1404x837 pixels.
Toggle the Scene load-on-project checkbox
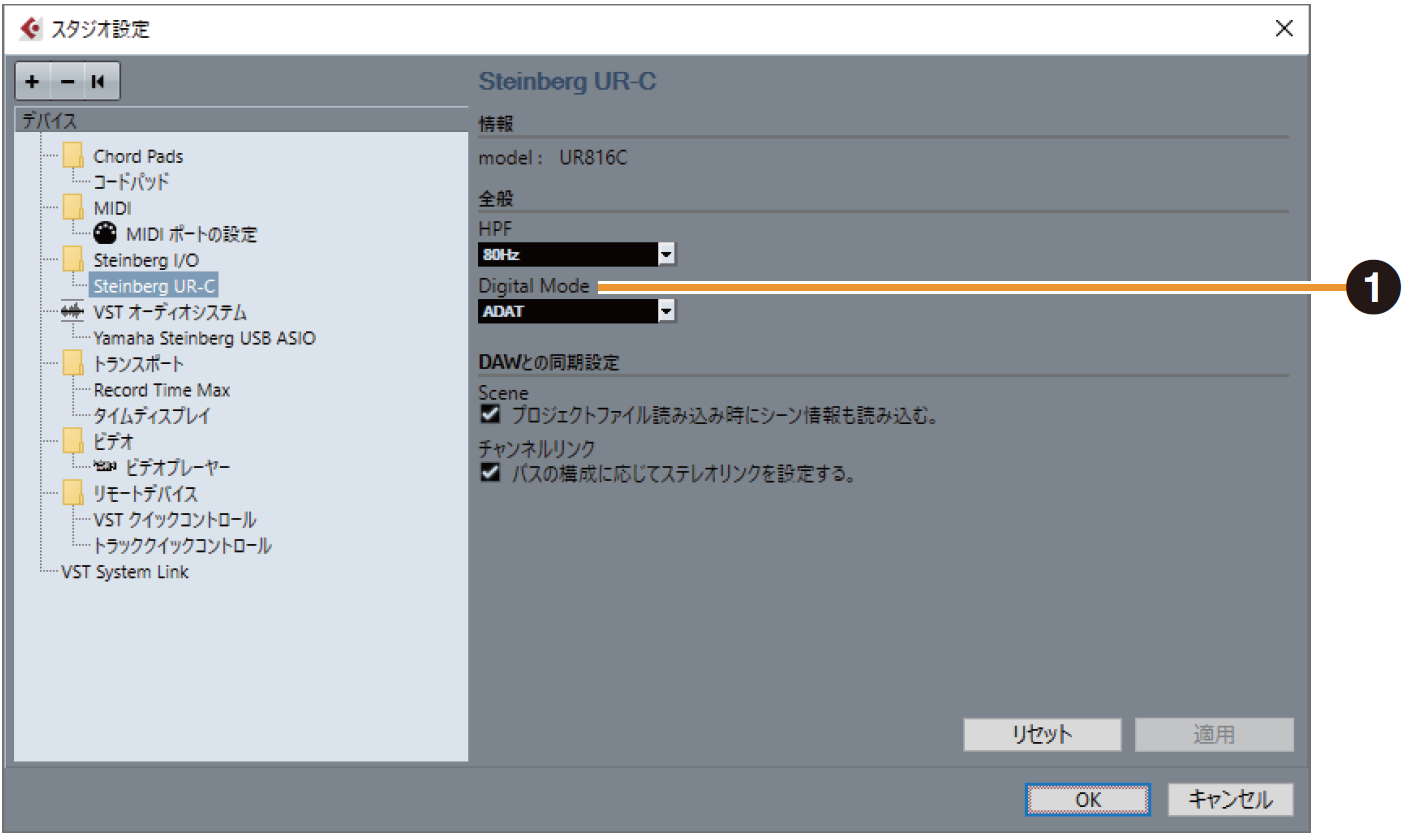point(490,414)
